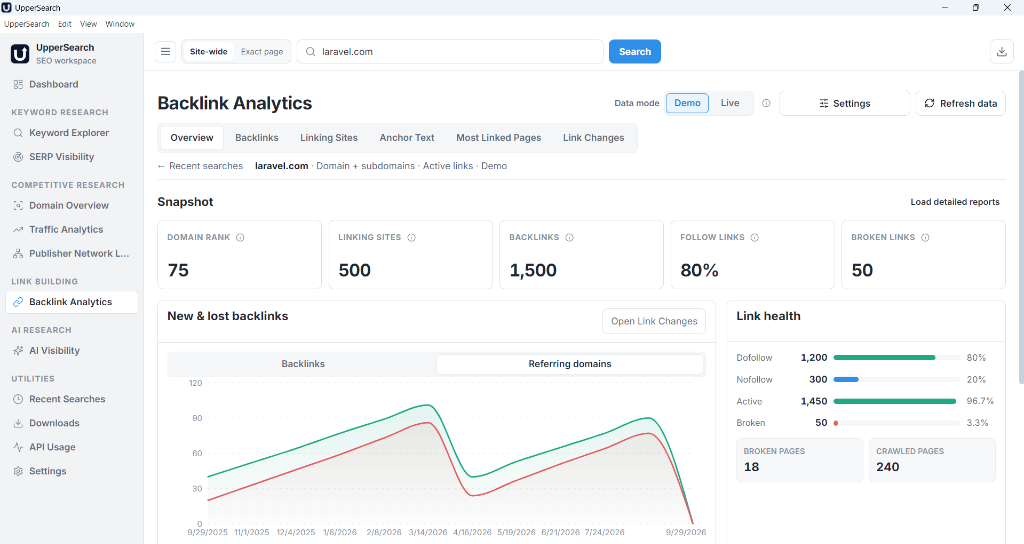The width and height of the screenshot is (1024, 544).
Task: Open the Most Linked Pages tab
Action: point(499,138)
